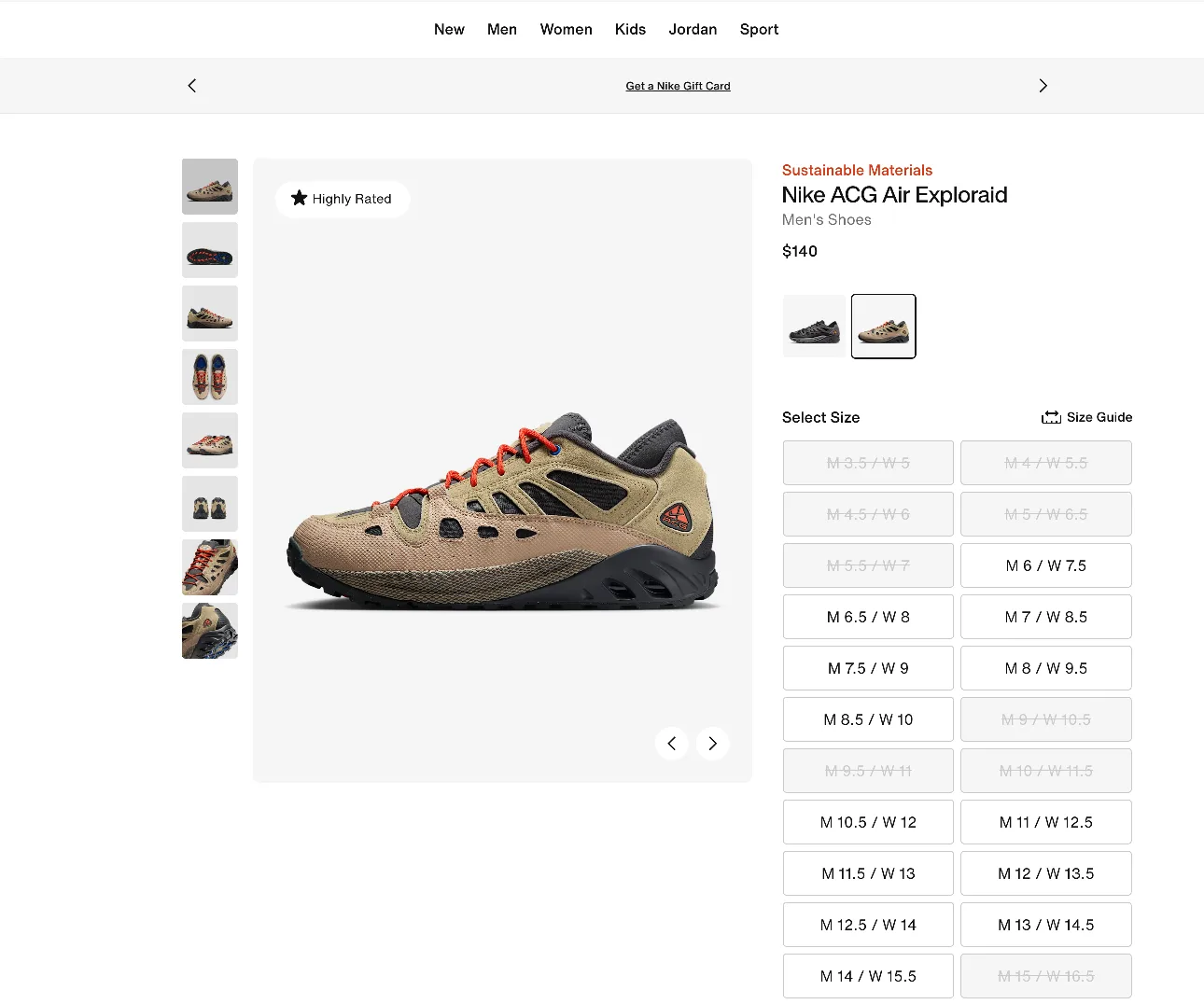
Task: Open the Men navigation menu
Action: (x=501, y=29)
